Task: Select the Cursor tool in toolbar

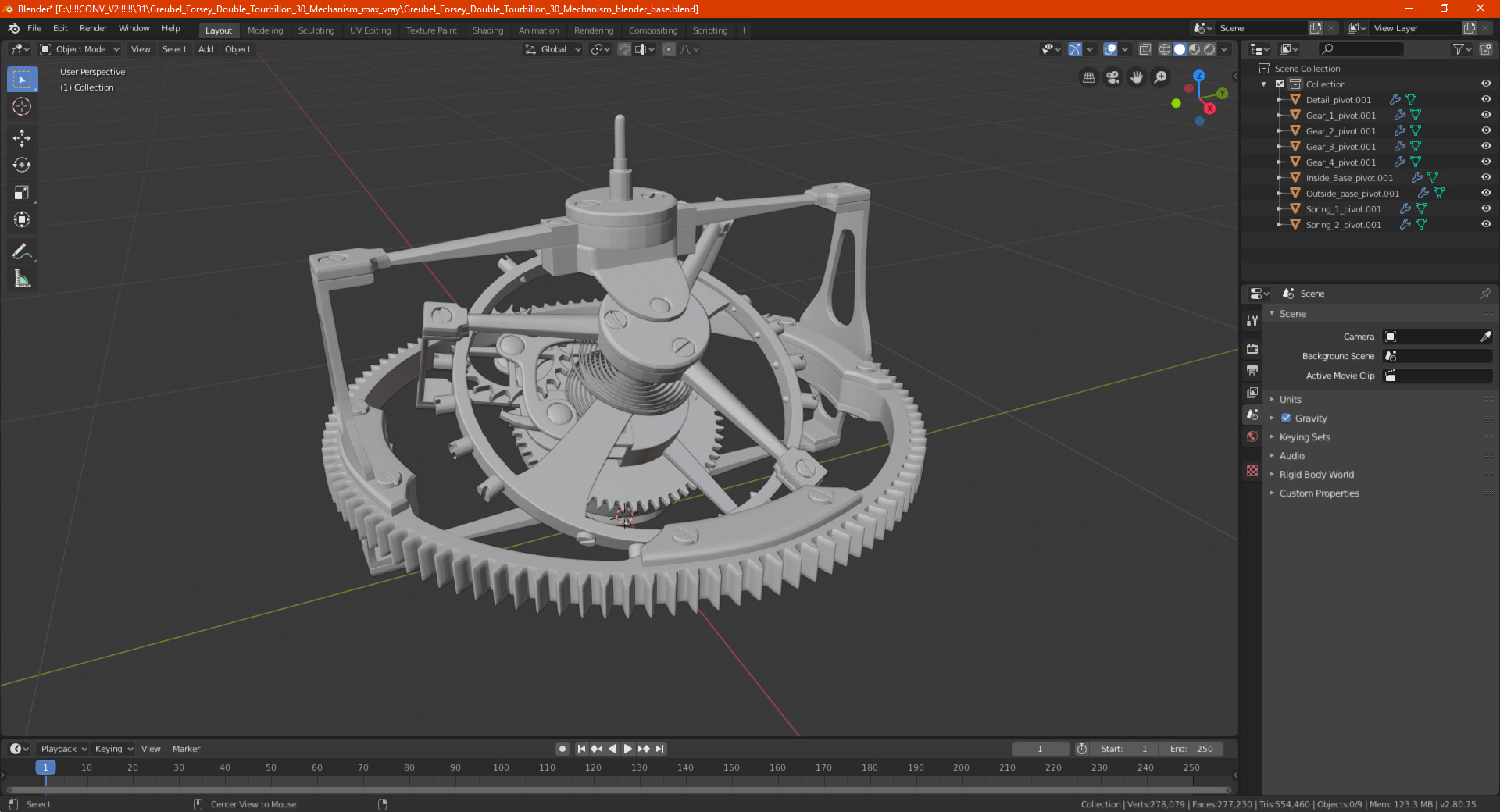Action: (x=22, y=106)
